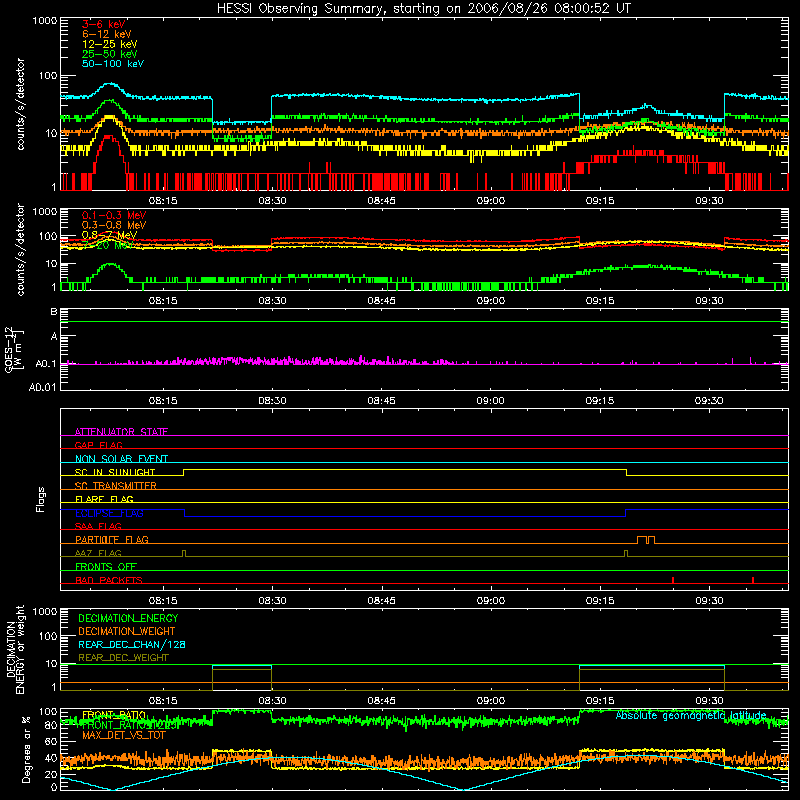The image size is (800, 800).
Task: Click the DECIMATION ENERGY or weight axis label
Action: (15, 649)
